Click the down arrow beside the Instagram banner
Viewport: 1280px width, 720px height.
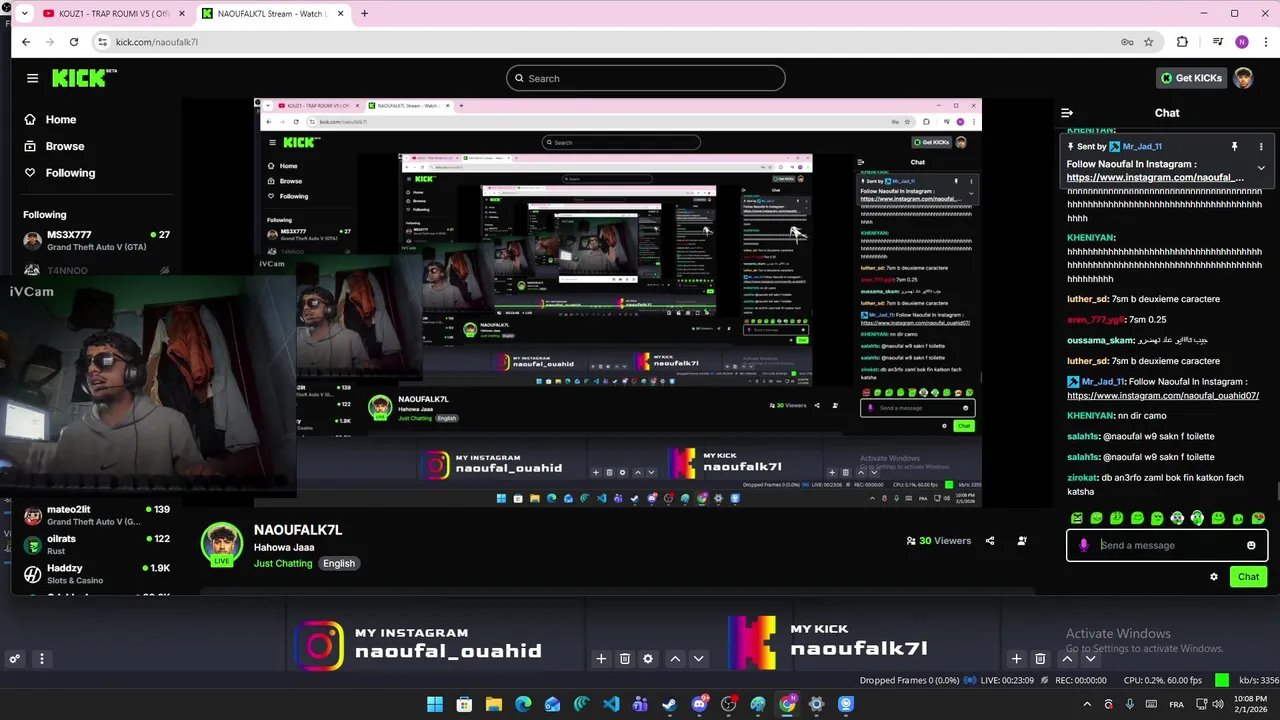(x=698, y=658)
